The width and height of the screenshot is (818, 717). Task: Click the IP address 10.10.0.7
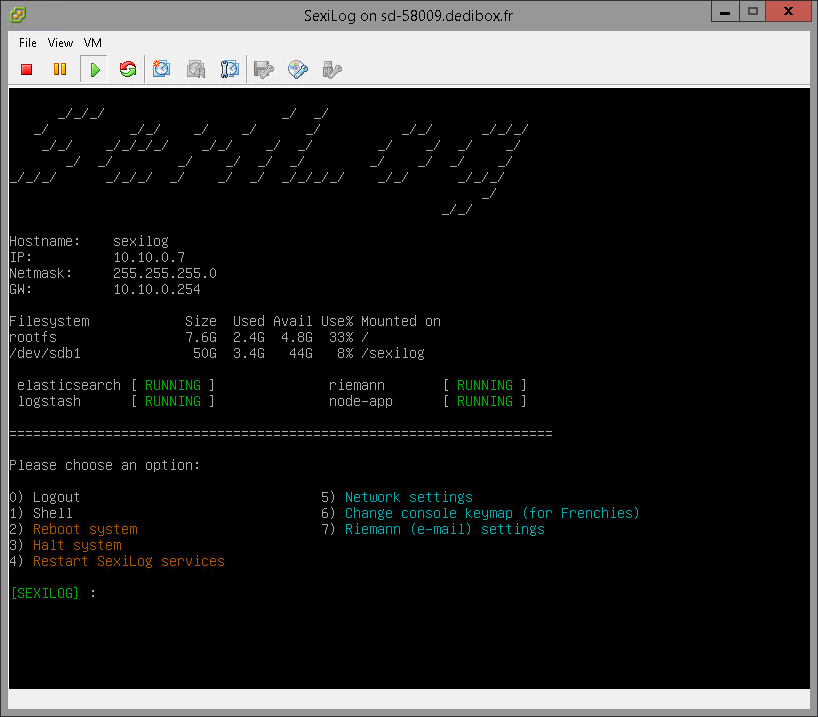149,257
